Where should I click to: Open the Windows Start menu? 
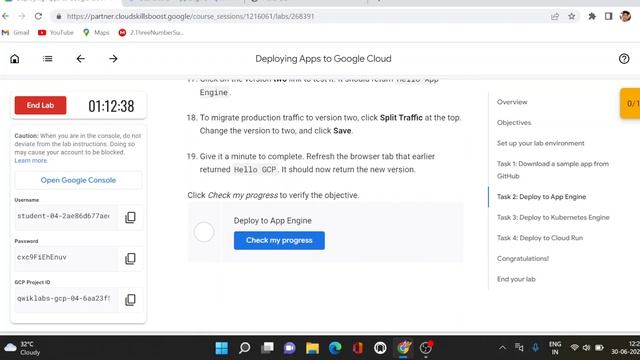[222, 348]
